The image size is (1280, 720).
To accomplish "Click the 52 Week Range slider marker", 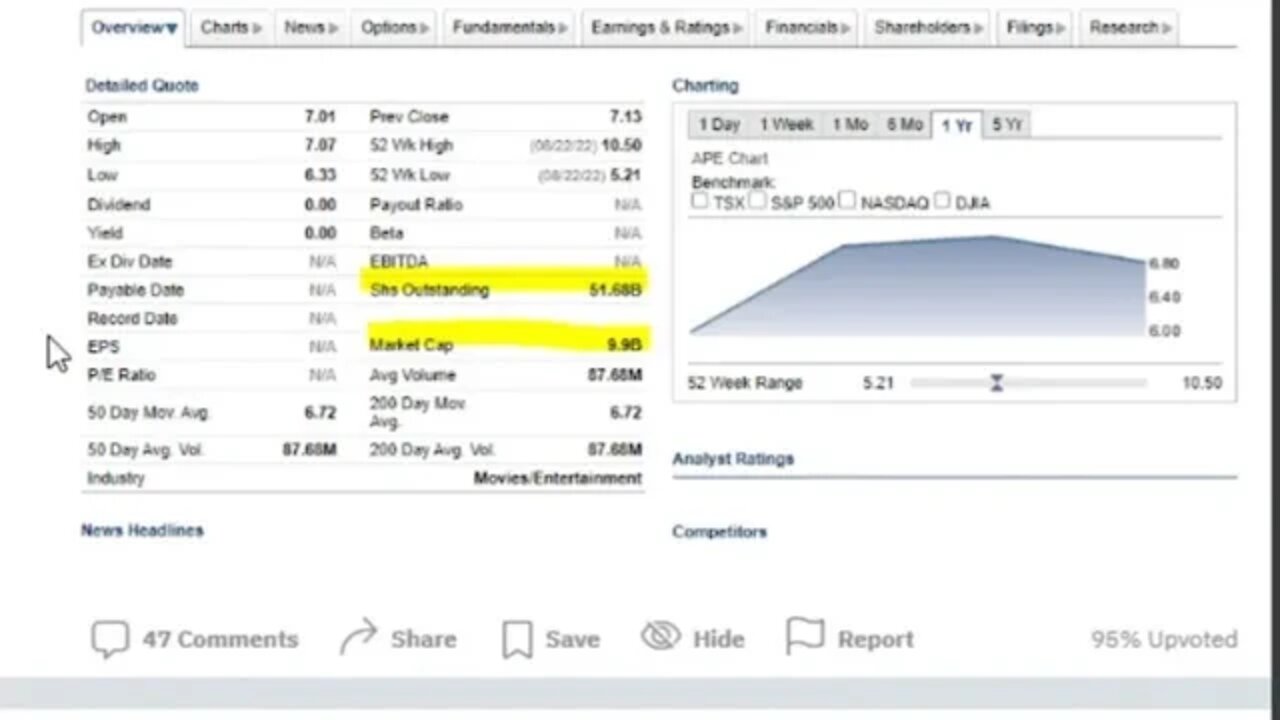I will [x=996, y=383].
